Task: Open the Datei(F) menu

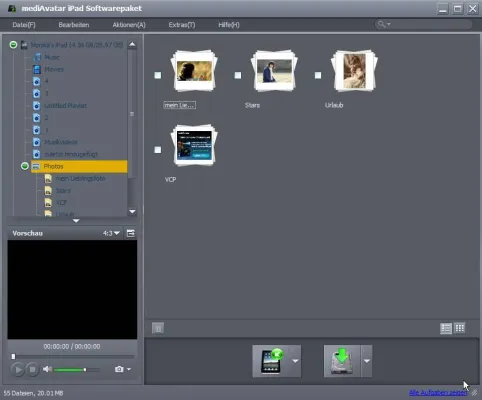Action: (x=24, y=25)
